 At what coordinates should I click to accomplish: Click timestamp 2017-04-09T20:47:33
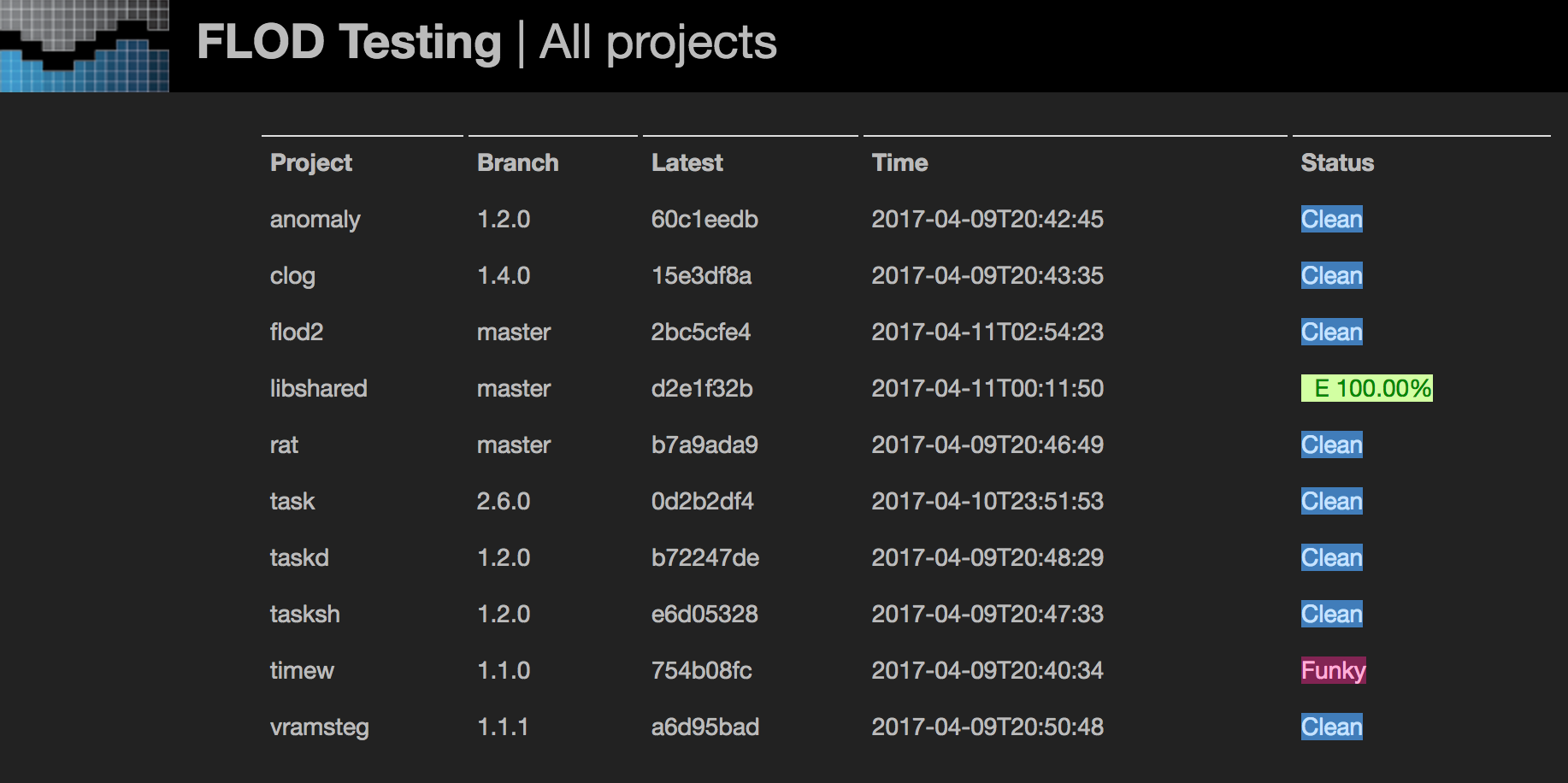point(987,614)
